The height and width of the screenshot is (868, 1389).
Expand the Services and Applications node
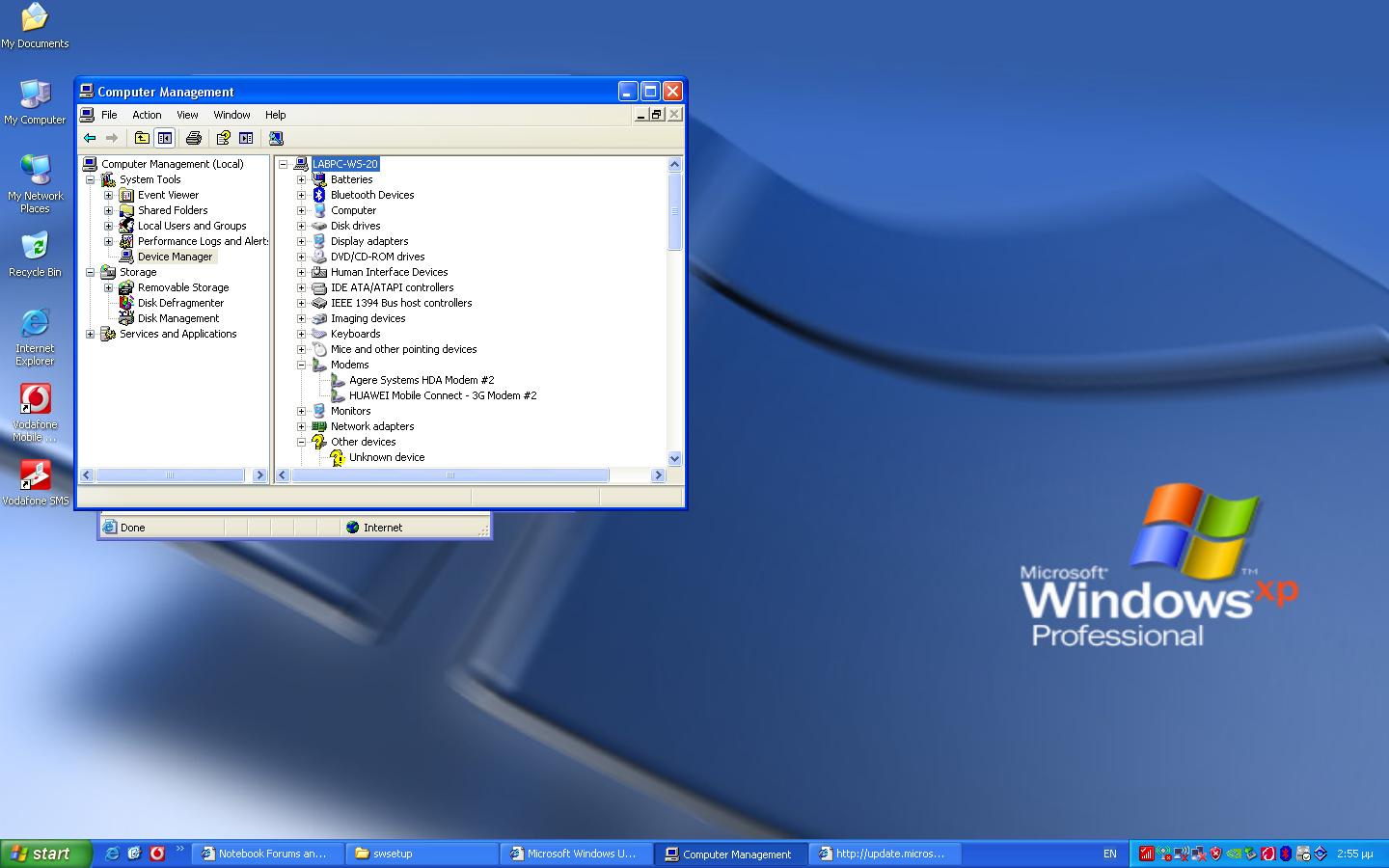[90, 334]
